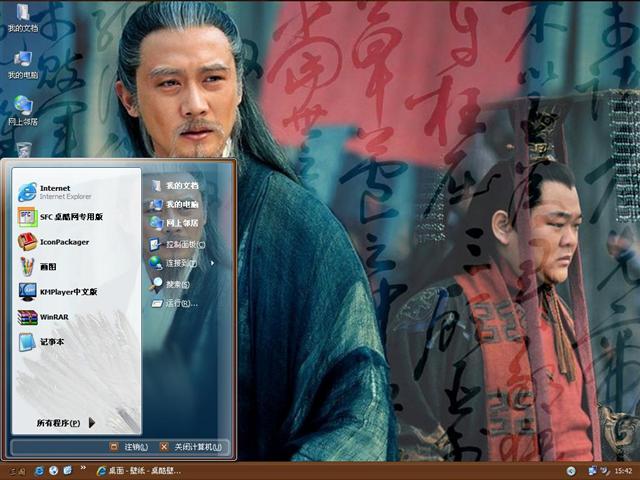640x480 pixels.
Task: Click third quick launch icon
Action: pyautogui.click(x=67, y=471)
